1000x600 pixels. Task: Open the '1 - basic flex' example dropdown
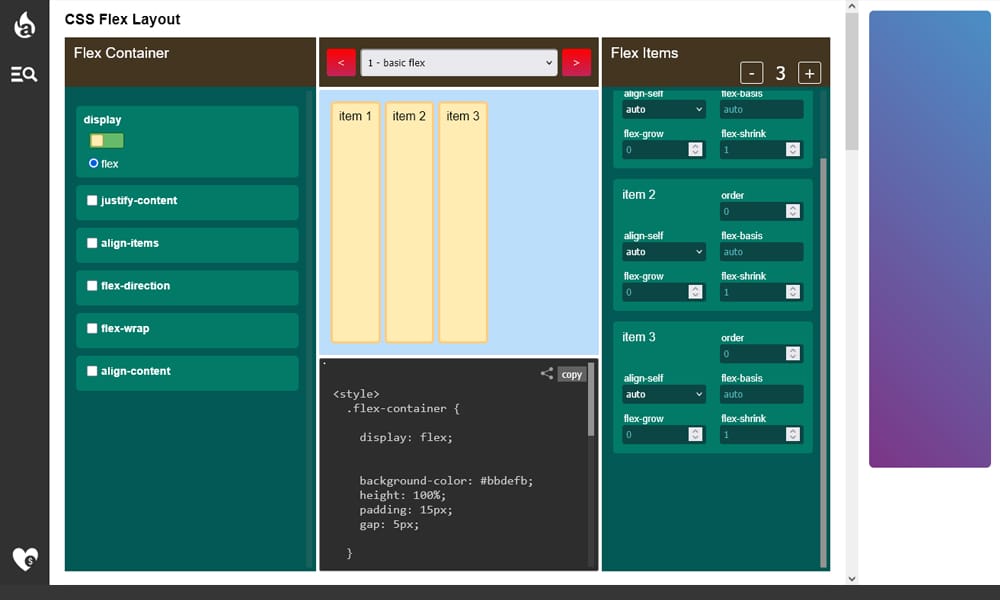click(x=458, y=62)
